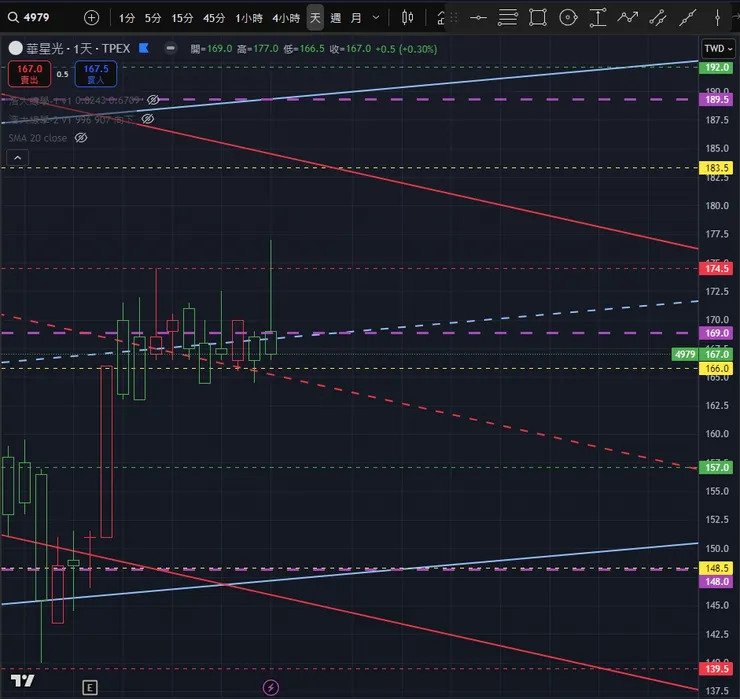
Task: Grab the drawing toolbar drag handle
Action: [454, 18]
